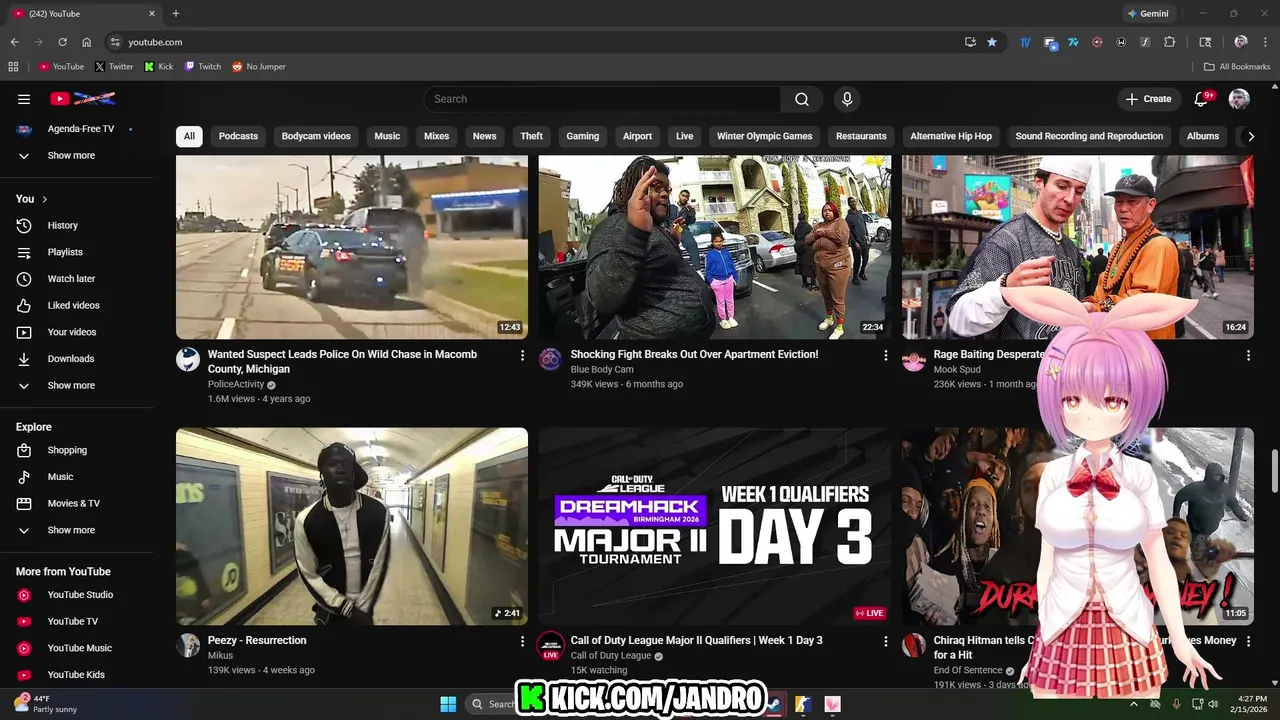This screenshot has width=1280, height=720.
Task: Open the Windows Start button
Action: pos(448,704)
